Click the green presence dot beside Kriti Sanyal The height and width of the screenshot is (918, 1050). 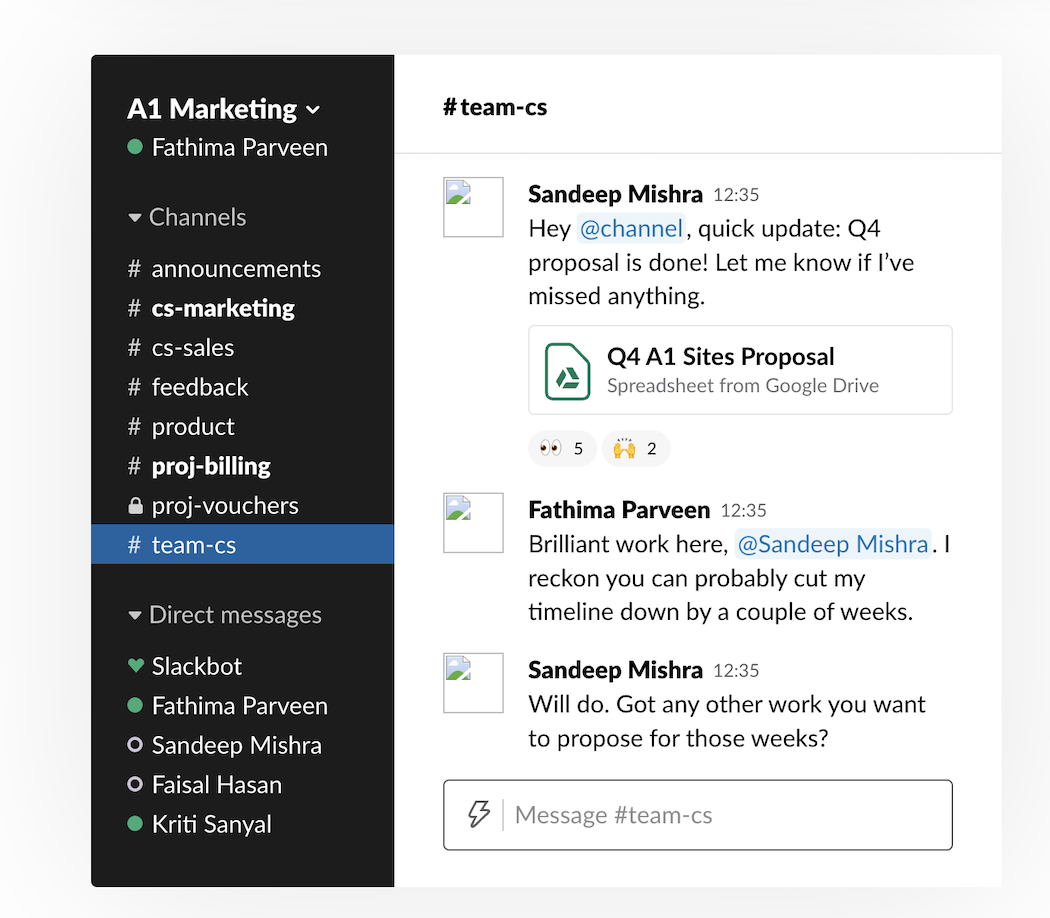tap(136, 824)
